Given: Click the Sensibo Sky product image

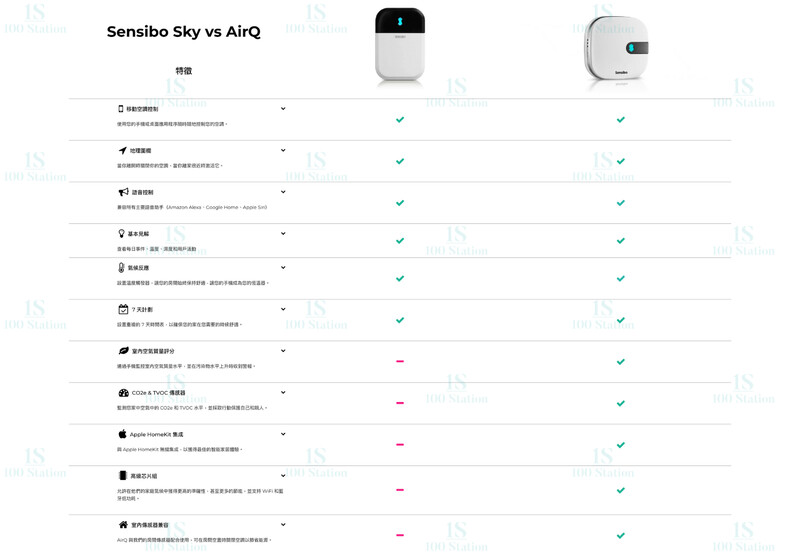Looking at the screenshot, I should pyautogui.click(x=399, y=44).
